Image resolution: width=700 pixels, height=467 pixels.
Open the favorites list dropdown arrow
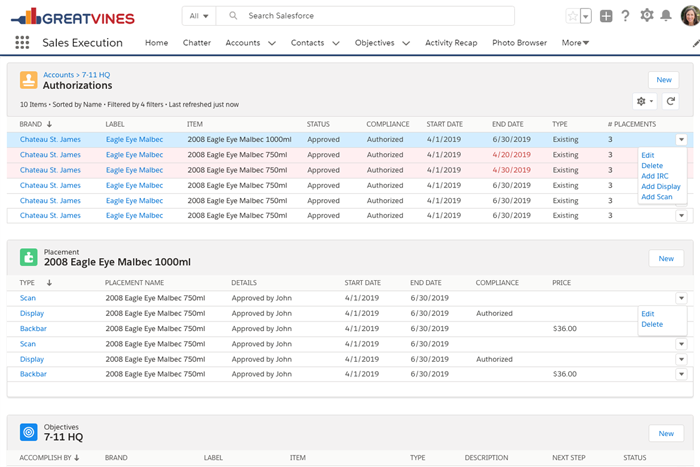point(585,16)
